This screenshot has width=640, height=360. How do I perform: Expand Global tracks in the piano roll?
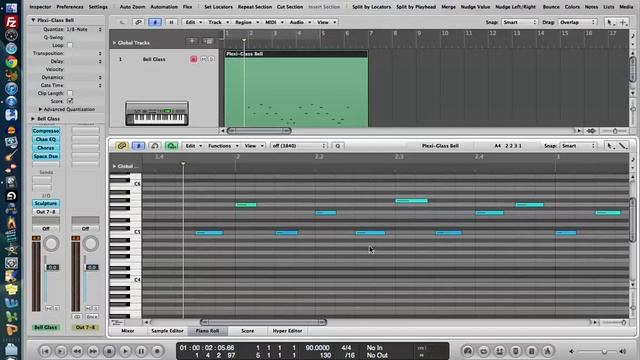pos(114,166)
